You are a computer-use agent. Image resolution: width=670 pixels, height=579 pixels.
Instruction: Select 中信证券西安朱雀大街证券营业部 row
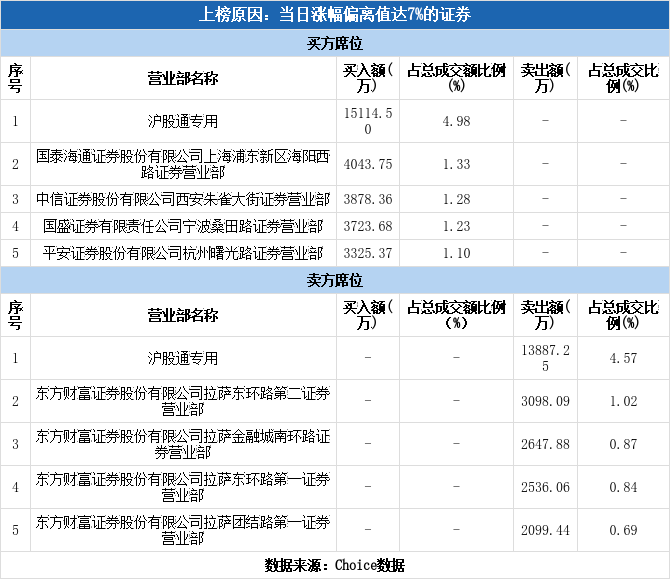[335, 199]
